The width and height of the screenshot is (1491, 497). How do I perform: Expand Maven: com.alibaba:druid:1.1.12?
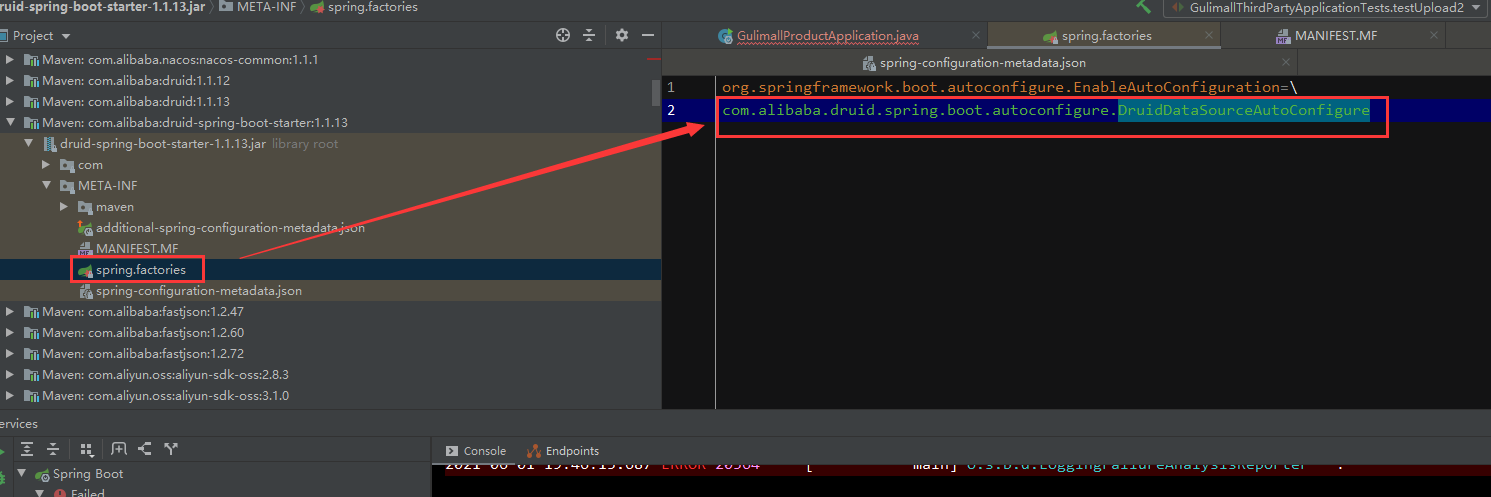click(11, 81)
